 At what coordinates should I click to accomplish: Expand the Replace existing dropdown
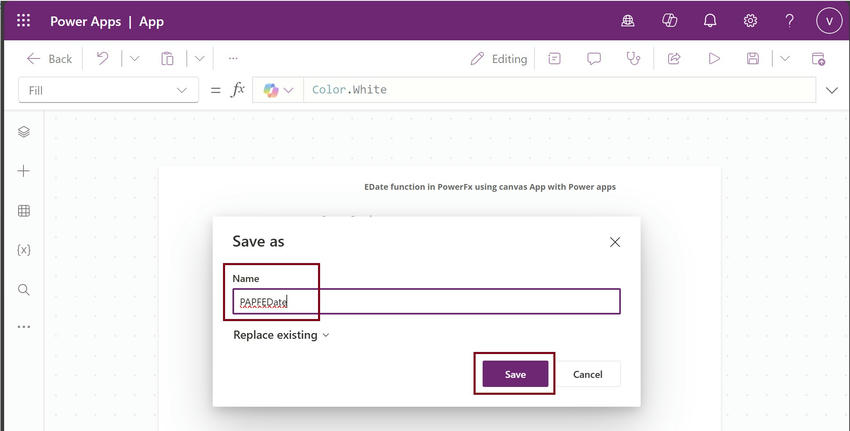pyautogui.click(x=281, y=335)
